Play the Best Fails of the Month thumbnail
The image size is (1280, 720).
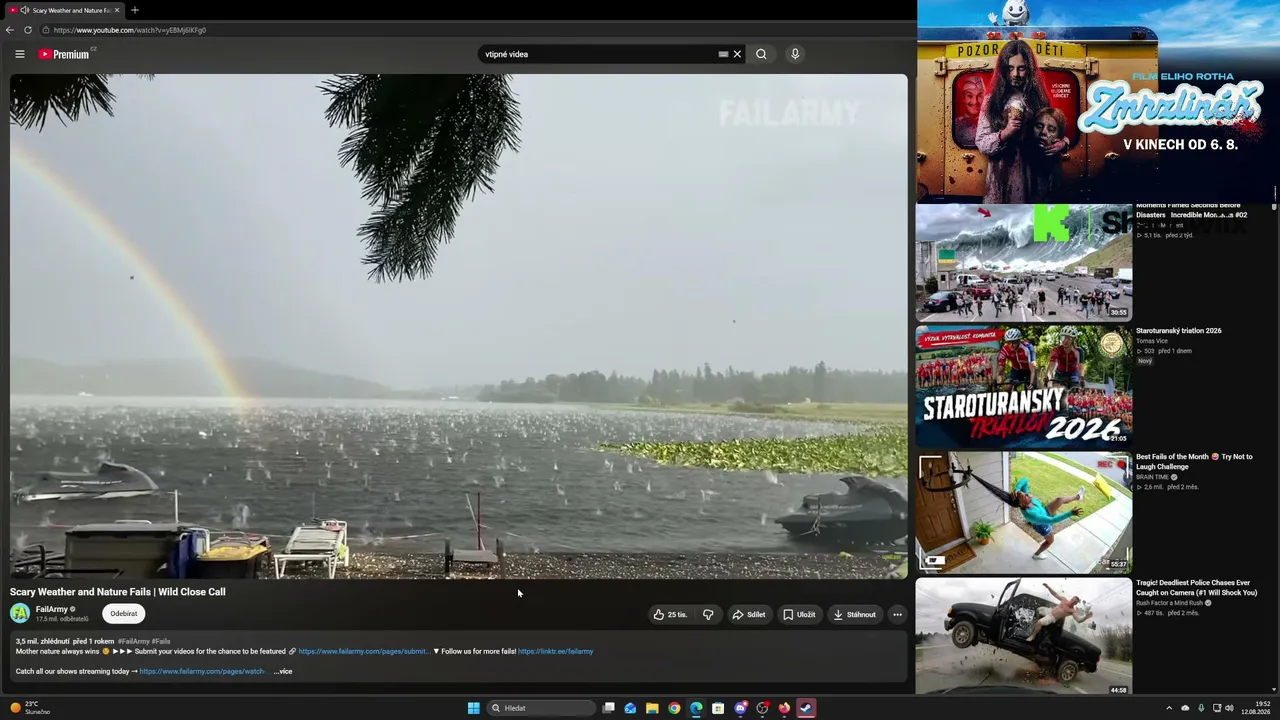tap(1024, 512)
